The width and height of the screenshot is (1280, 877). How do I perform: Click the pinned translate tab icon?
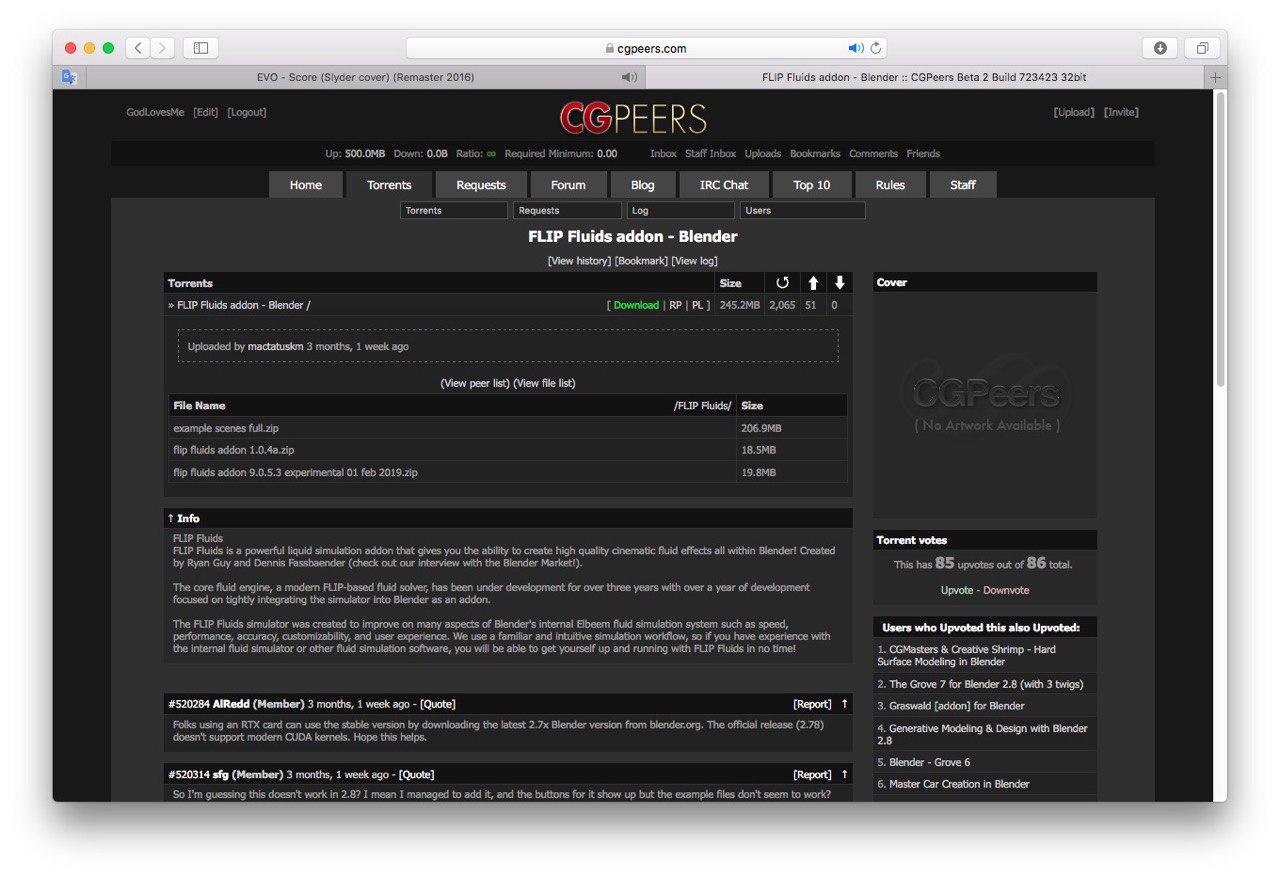(x=69, y=77)
